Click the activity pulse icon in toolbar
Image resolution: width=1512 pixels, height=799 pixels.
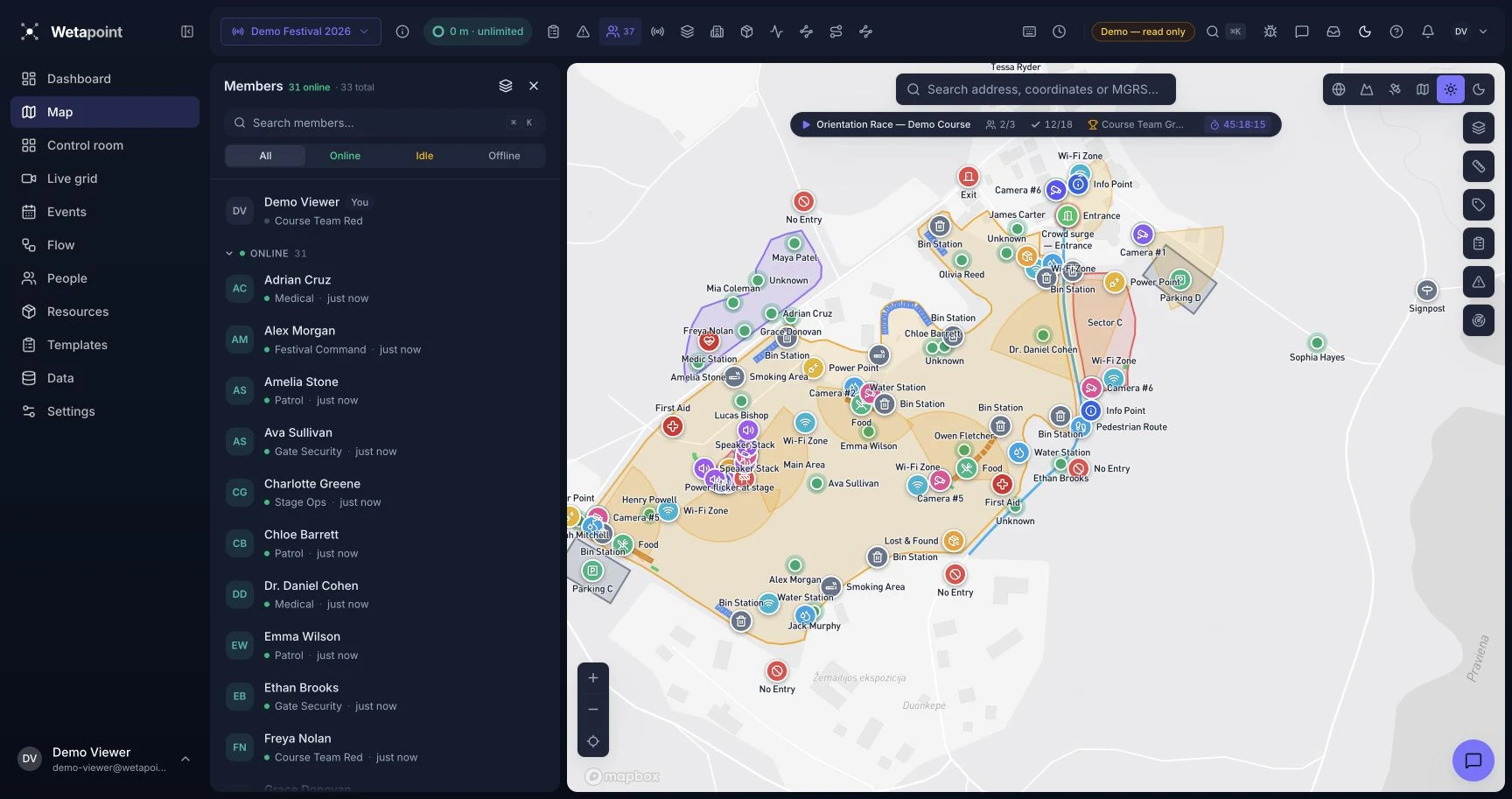[777, 32]
